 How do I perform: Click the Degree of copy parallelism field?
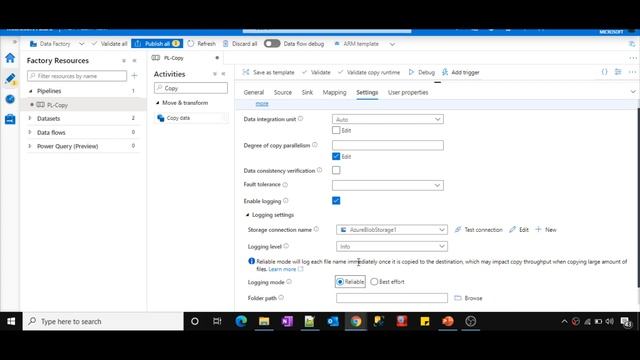click(388, 145)
